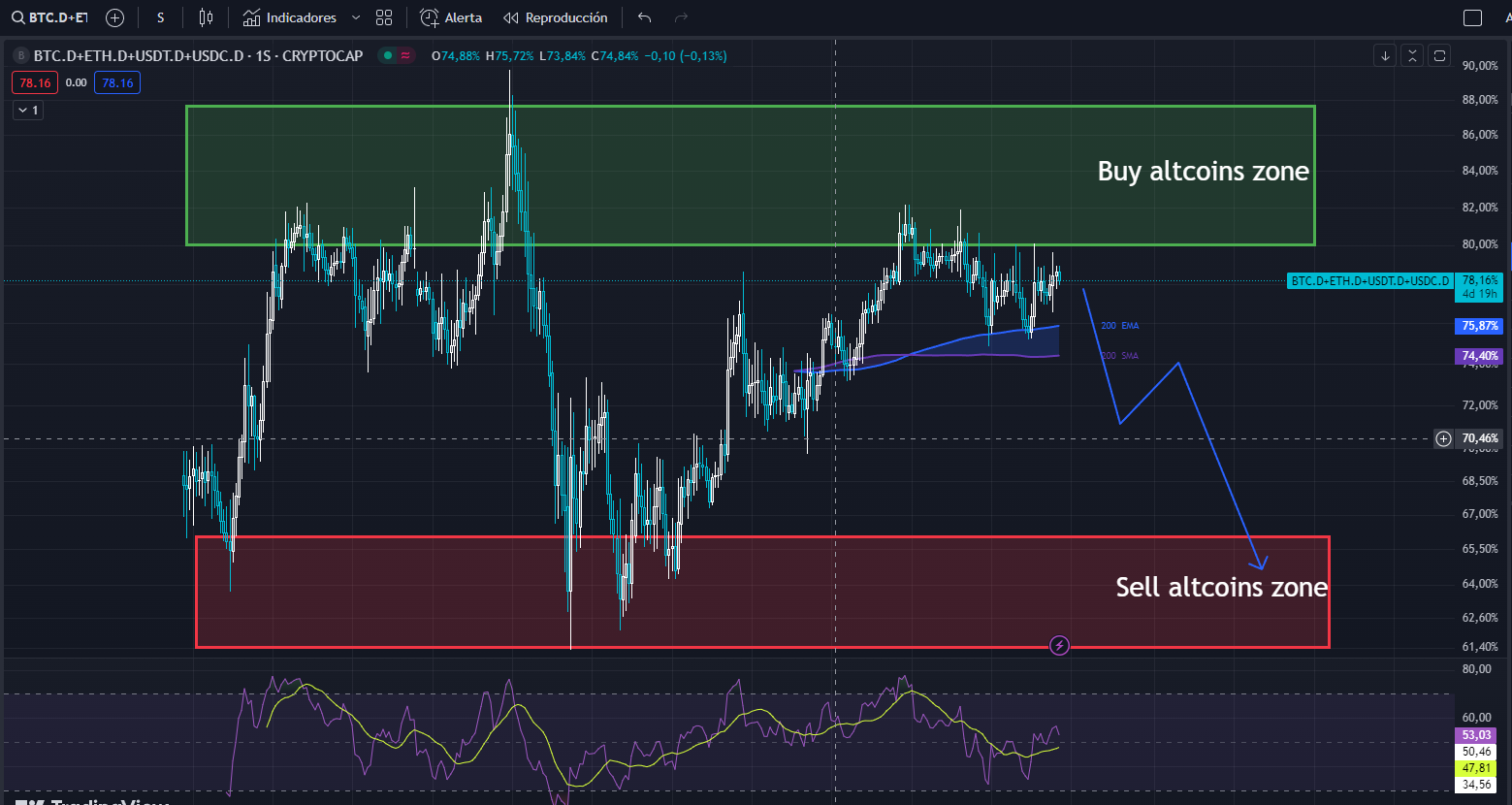Image resolution: width=1512 pixels, height=805 pixels.
Task: Click the redo arrow in toolbar
Action: pos(681,17)
